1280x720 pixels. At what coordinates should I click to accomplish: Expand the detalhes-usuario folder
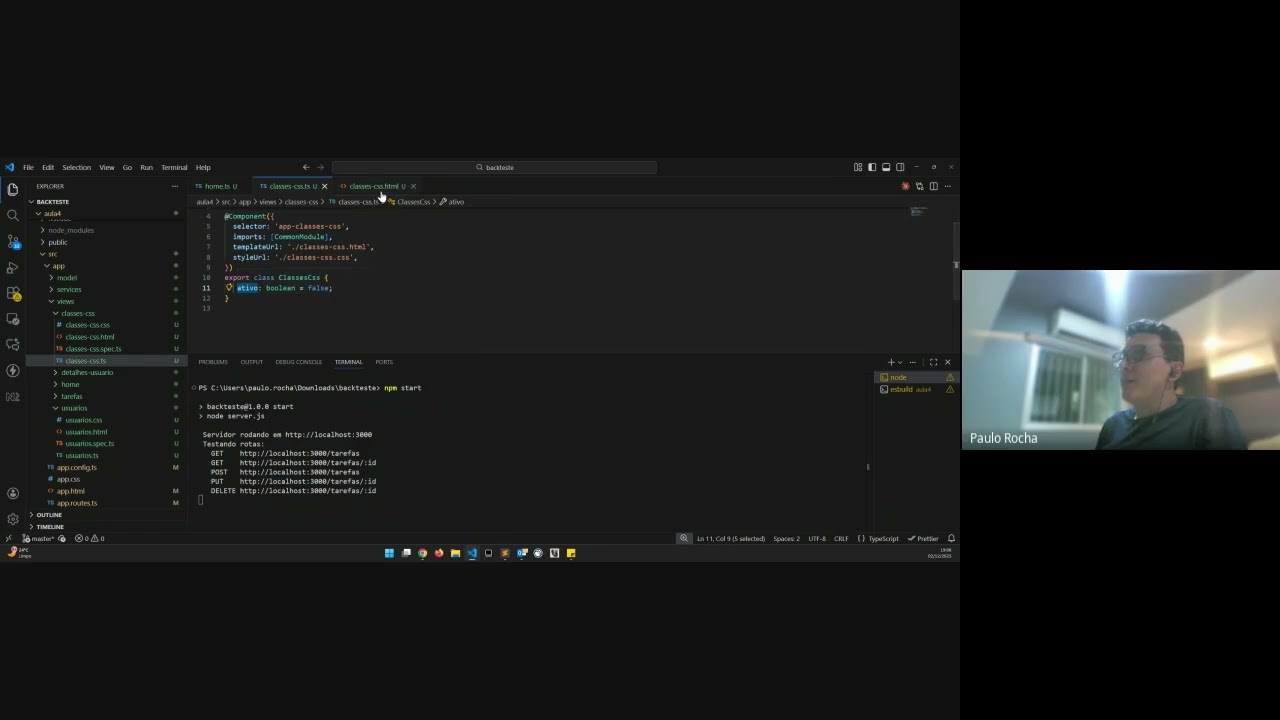(105, 373)
